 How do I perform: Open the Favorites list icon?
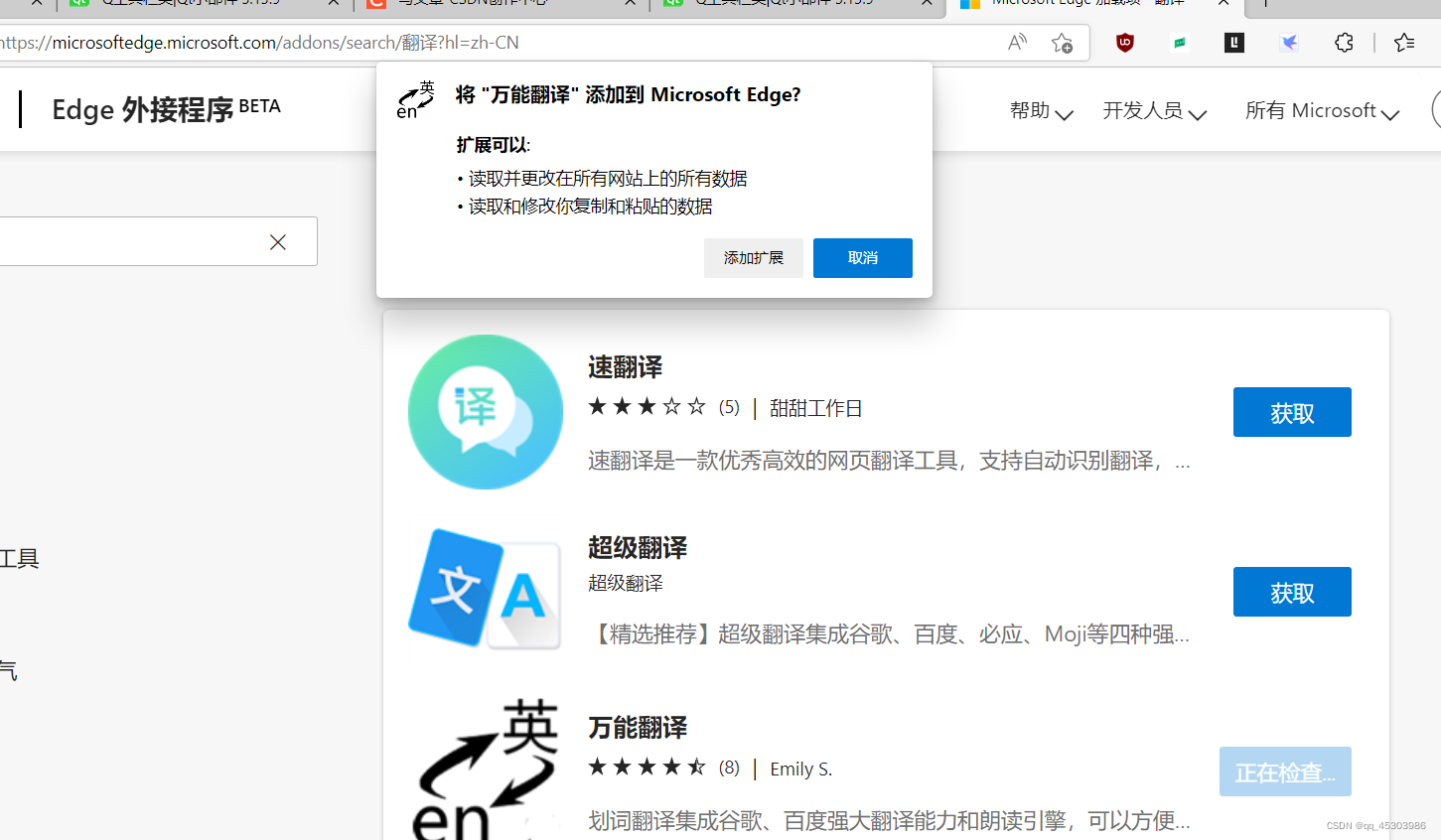1404,43
